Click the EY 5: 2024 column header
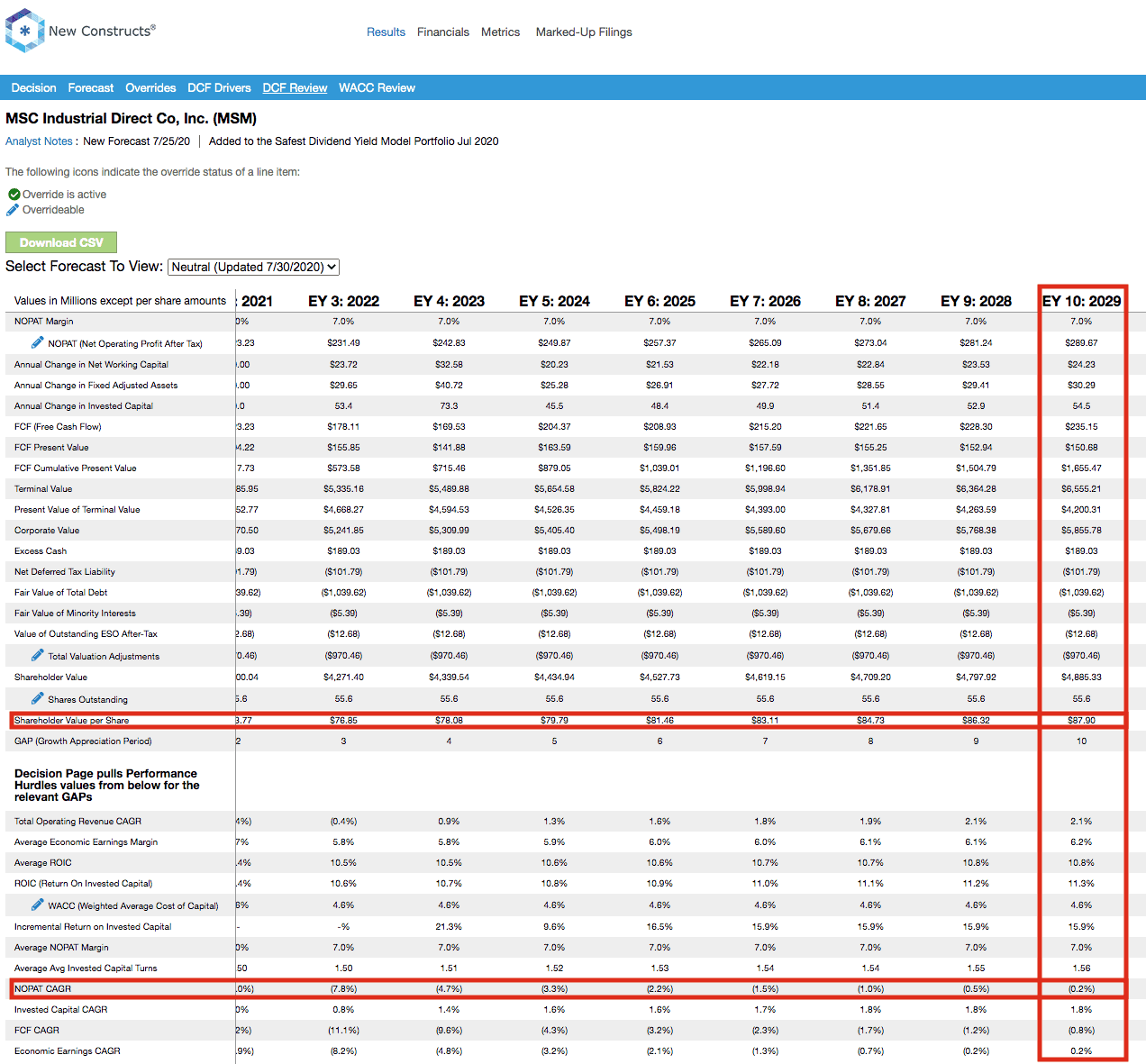 554,301
